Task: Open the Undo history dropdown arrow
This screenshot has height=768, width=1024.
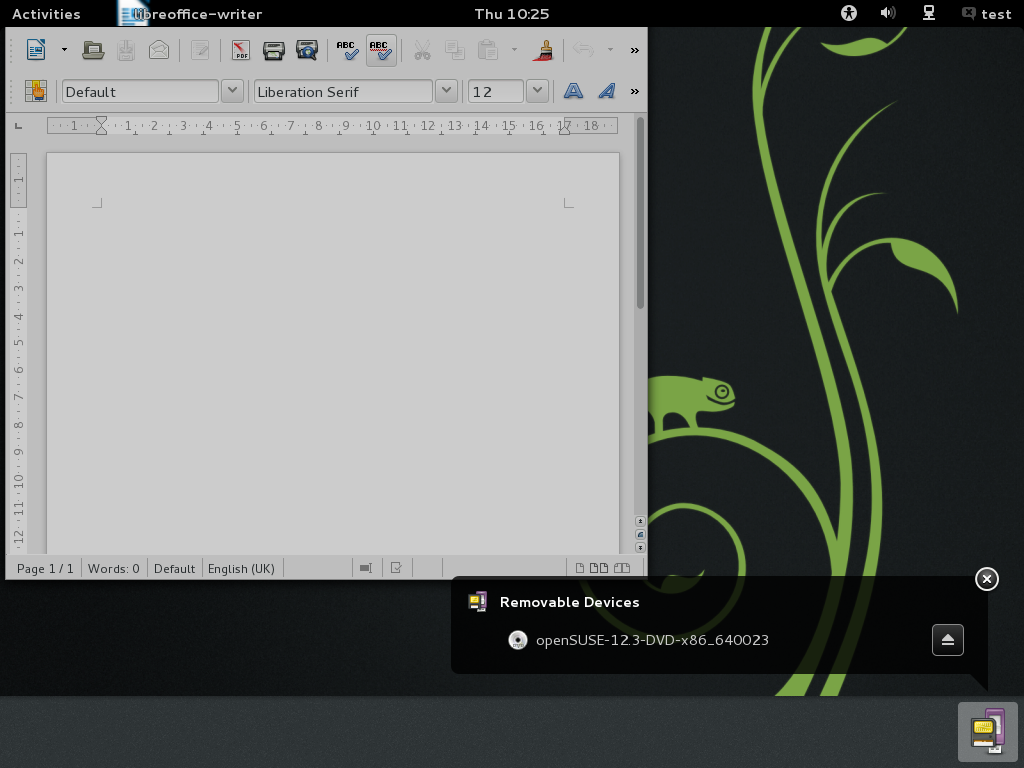Action: 610,50
